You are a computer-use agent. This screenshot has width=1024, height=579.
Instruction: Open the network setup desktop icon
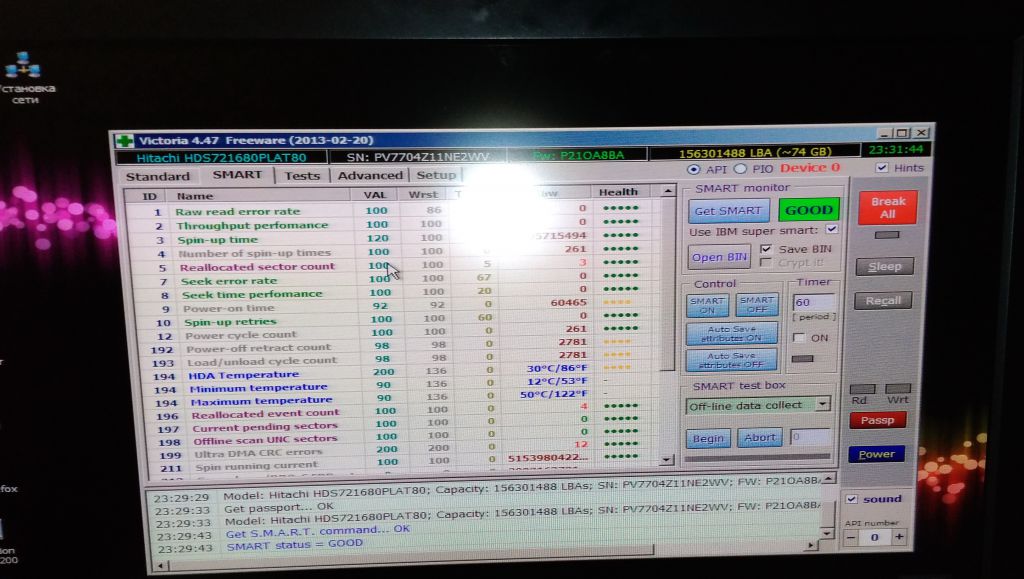(x=25, y=77)
